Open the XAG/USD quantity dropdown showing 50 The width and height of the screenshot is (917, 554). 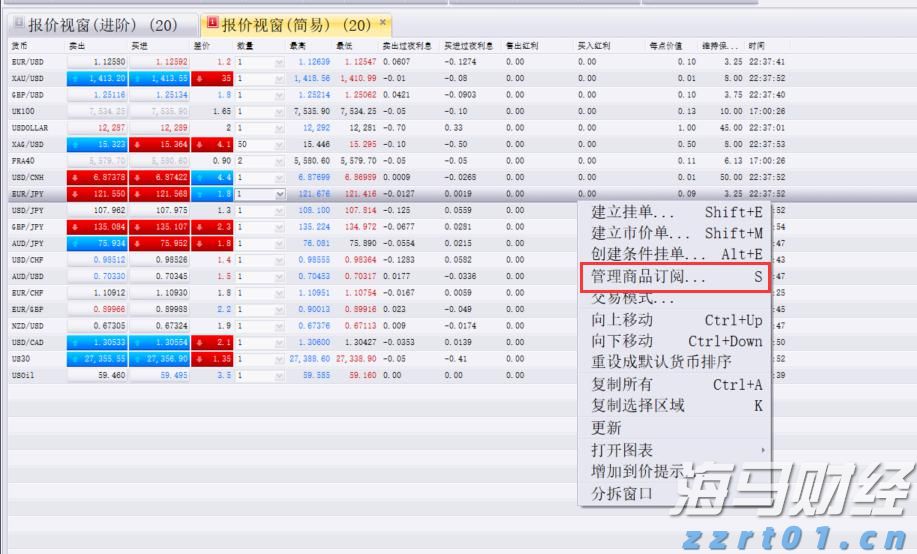click(x=279, y=145)
